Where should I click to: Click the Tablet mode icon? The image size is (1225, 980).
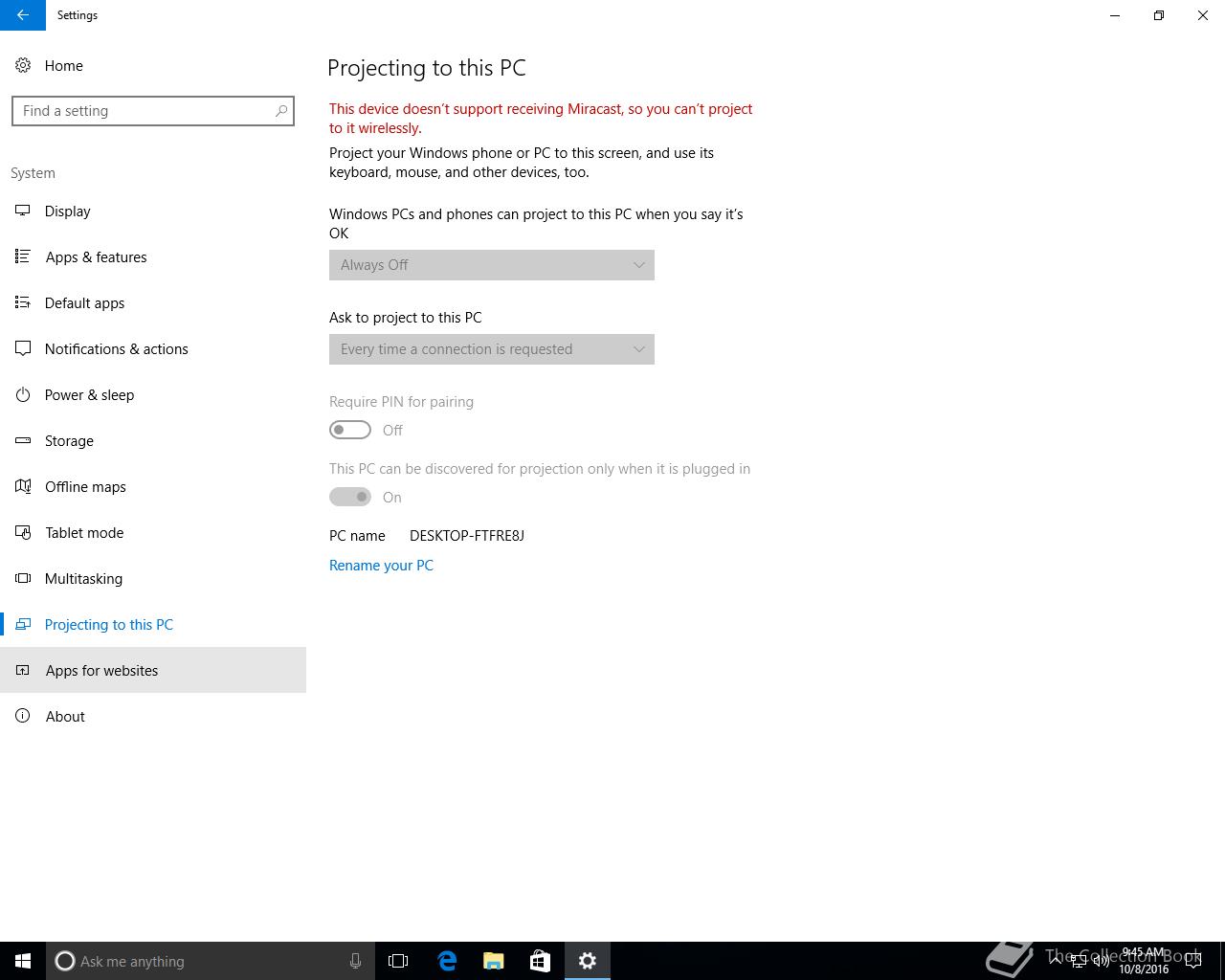click(23, 532)
